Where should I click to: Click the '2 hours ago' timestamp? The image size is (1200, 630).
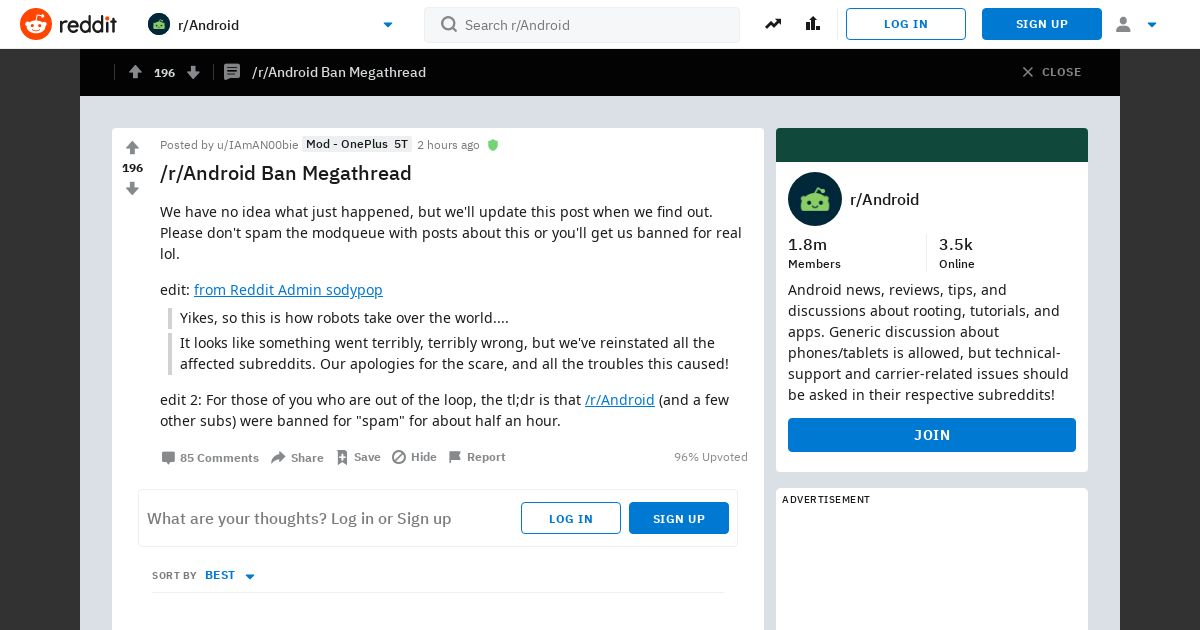tap(448, 145)
